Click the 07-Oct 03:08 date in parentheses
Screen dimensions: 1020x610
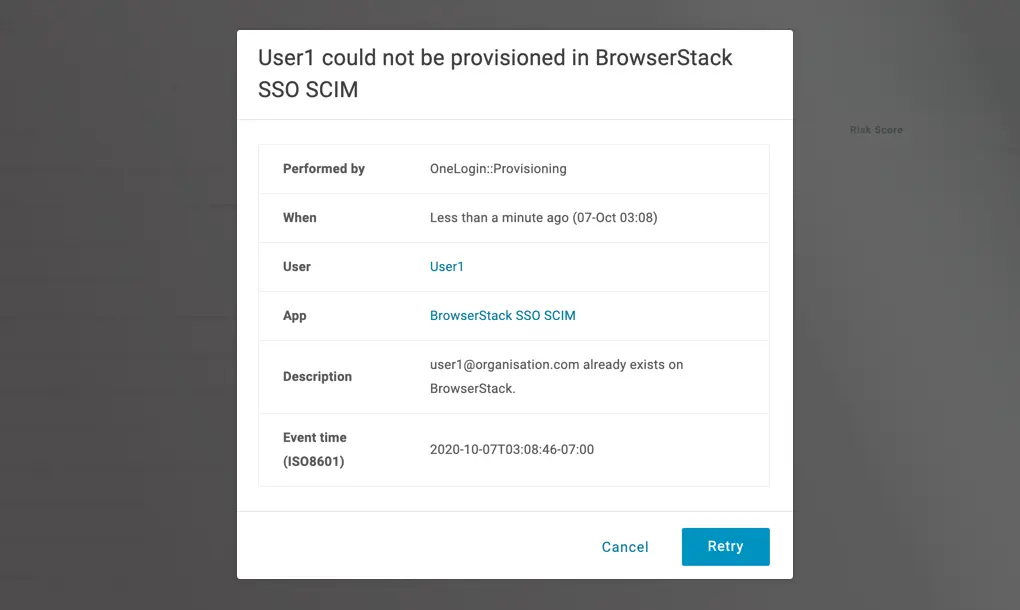click(615, 218)
